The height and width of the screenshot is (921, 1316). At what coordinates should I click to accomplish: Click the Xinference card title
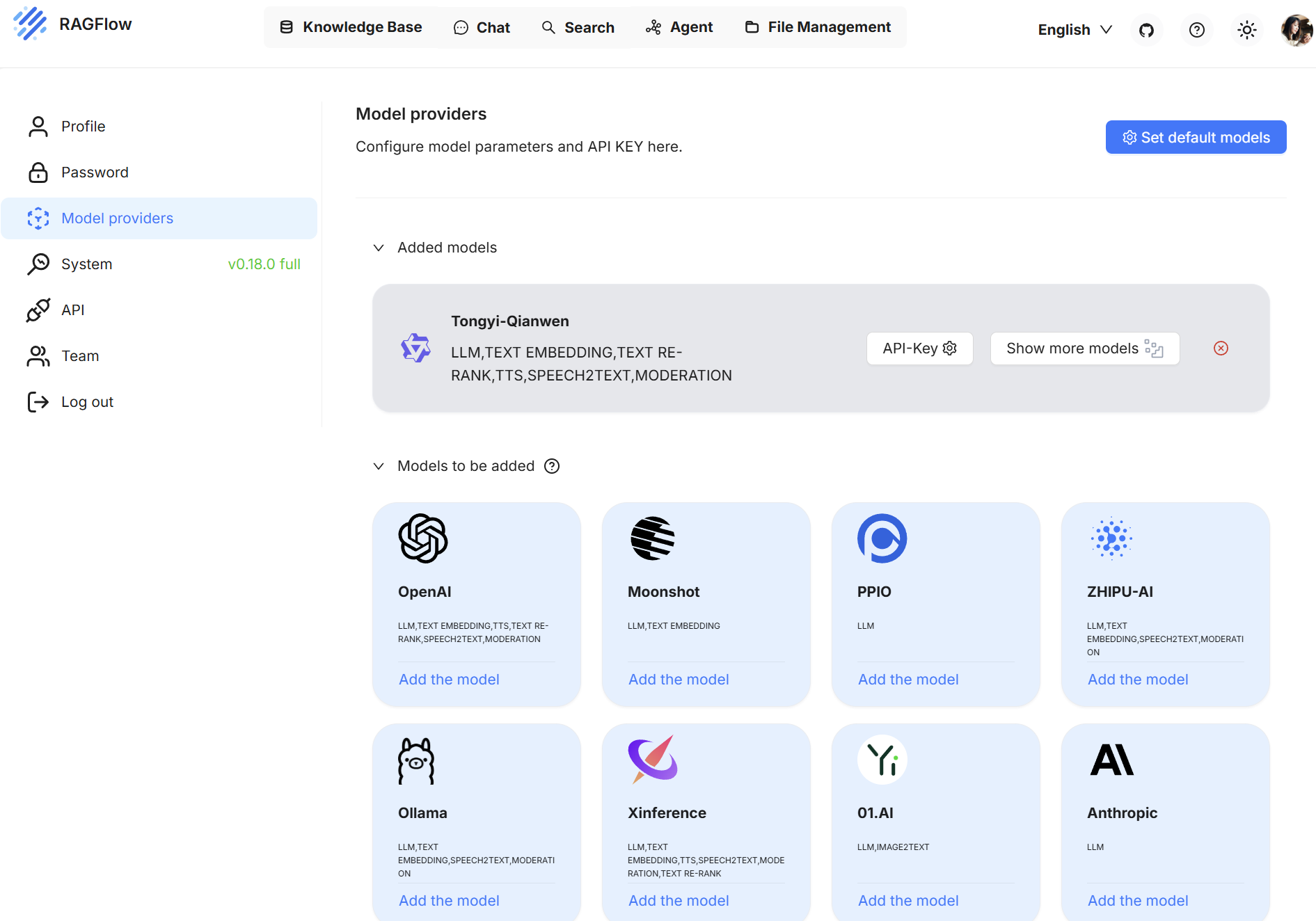[667, 813]
